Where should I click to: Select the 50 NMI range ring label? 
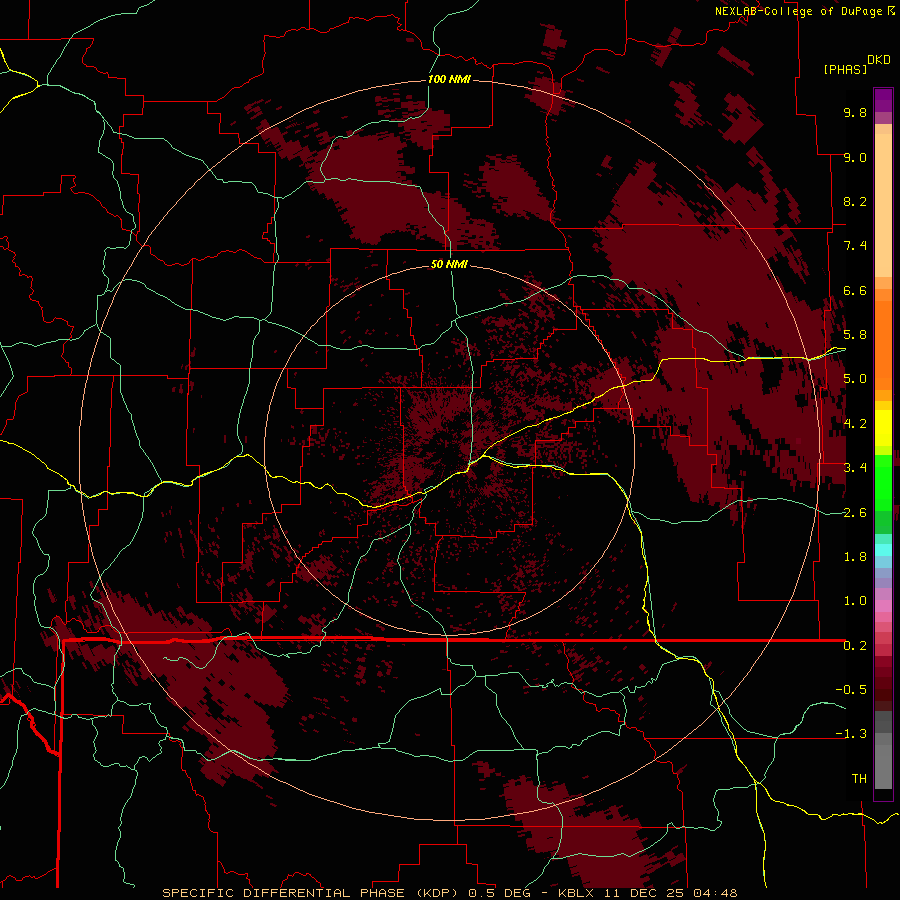click(449, 264)
